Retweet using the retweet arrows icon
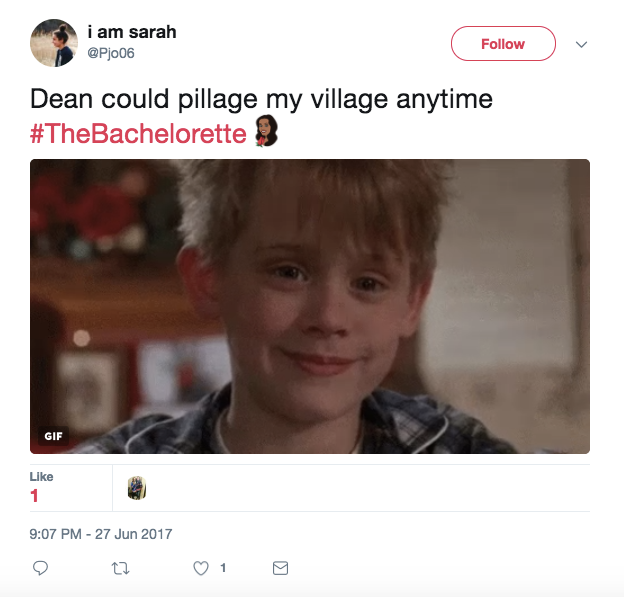Image resolution: width=624 pixels, height=597 pixels. pyautogui.click(x=120, y=568)
